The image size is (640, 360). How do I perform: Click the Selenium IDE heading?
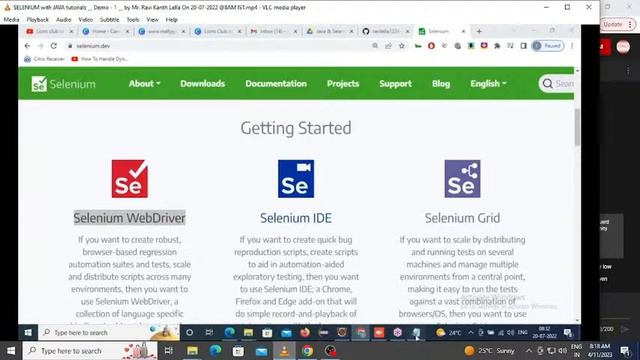pyautogui.click(x=296, y=218)
